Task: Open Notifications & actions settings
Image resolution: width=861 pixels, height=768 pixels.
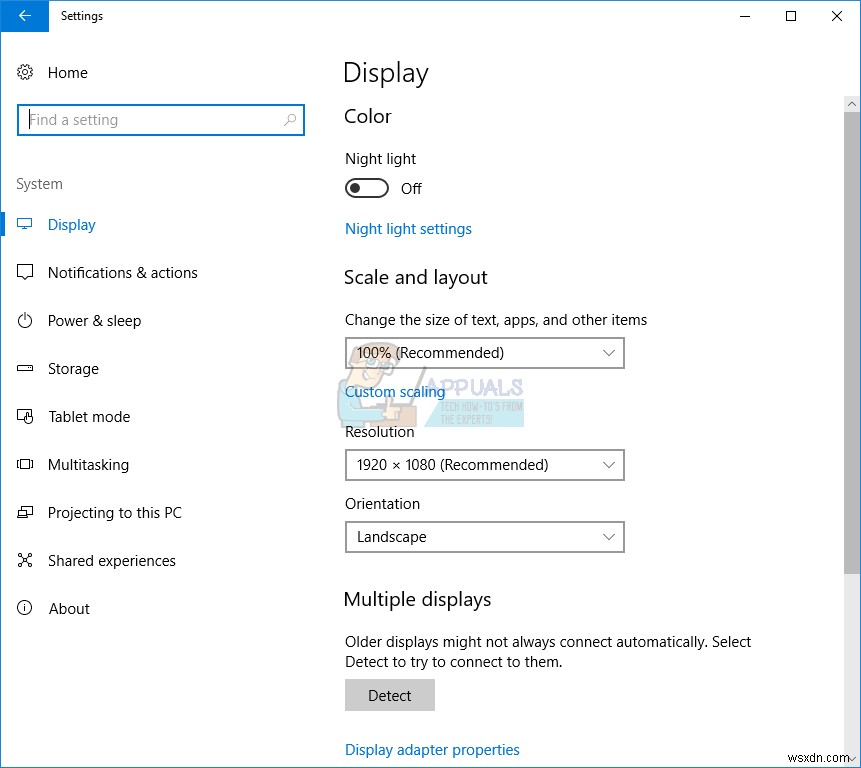Action: pos(122,273)
